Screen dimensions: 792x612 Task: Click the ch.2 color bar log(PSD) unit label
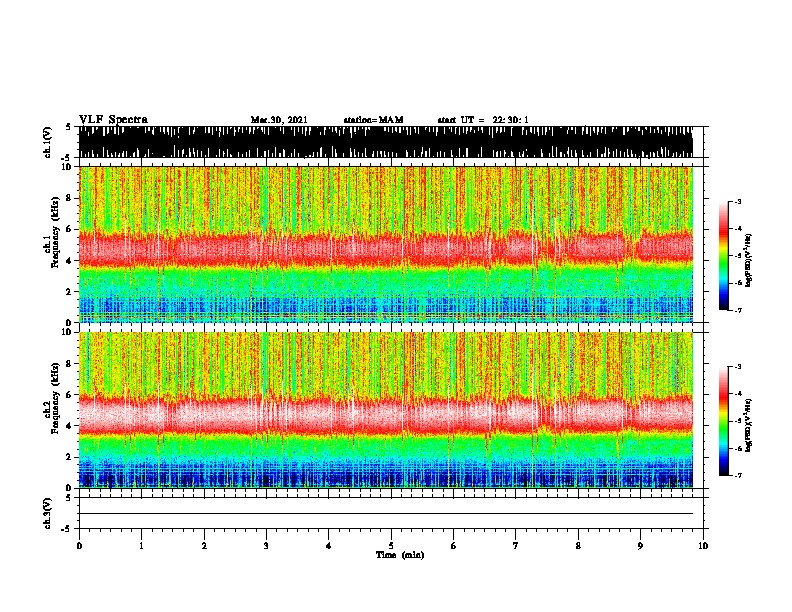[x=749, y=425]
